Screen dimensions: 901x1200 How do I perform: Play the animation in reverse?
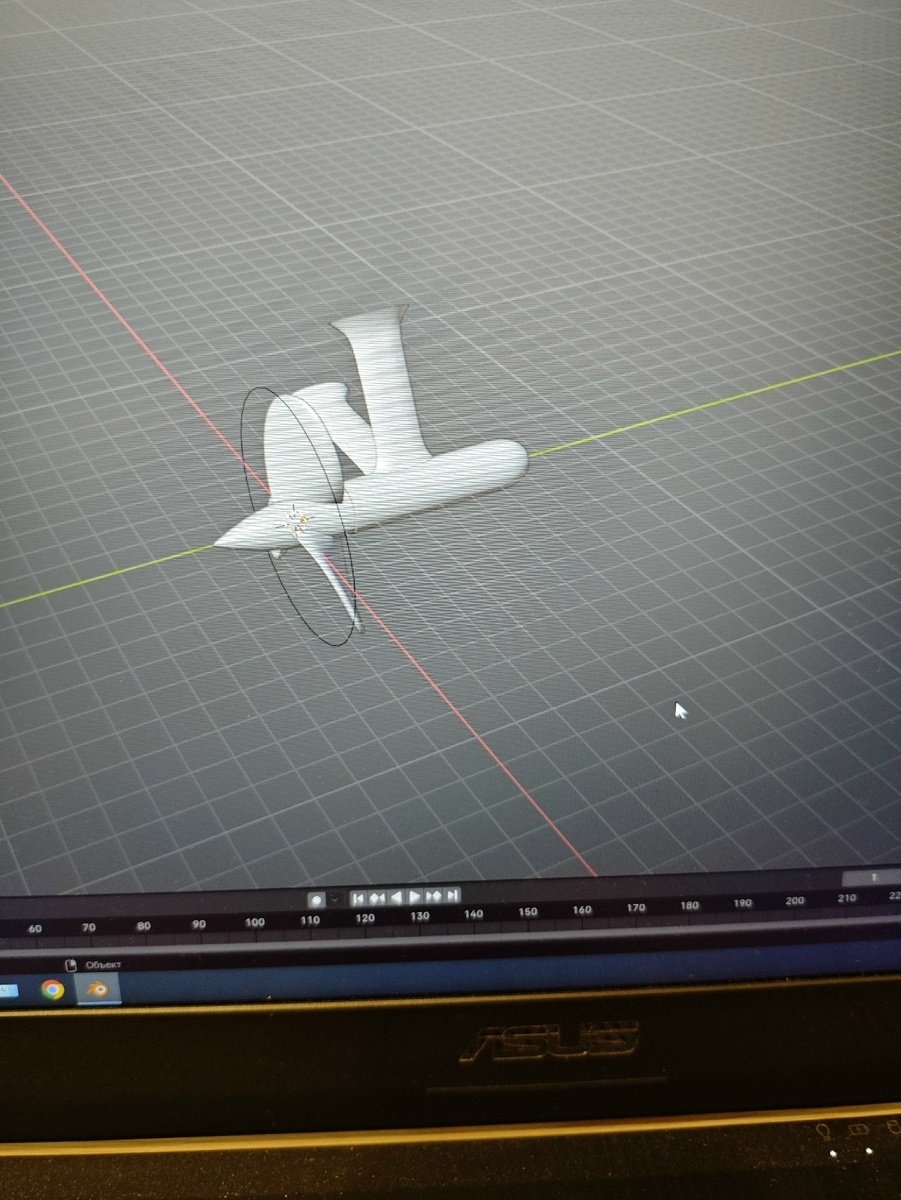click(x=396, y=897)
